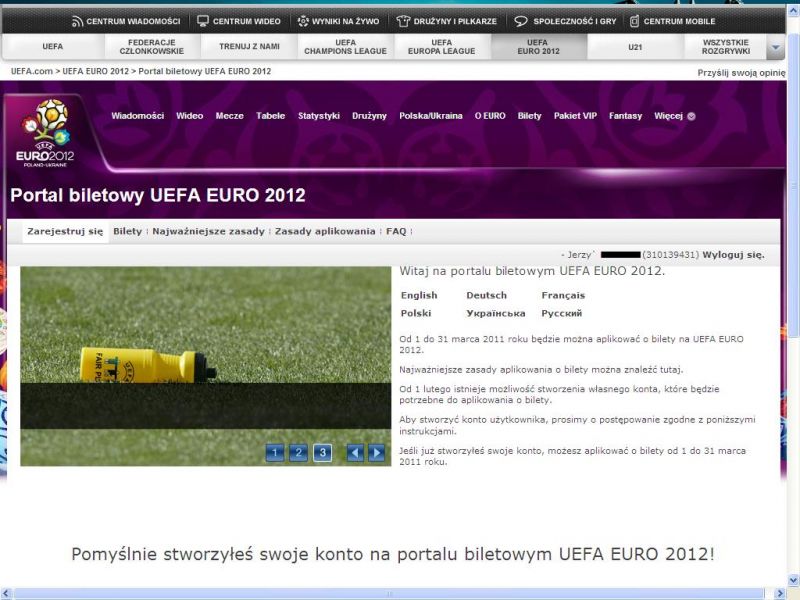Open Statystyki in purple menu
Viewport: 800px width, 600px height.
click(319, 116)
